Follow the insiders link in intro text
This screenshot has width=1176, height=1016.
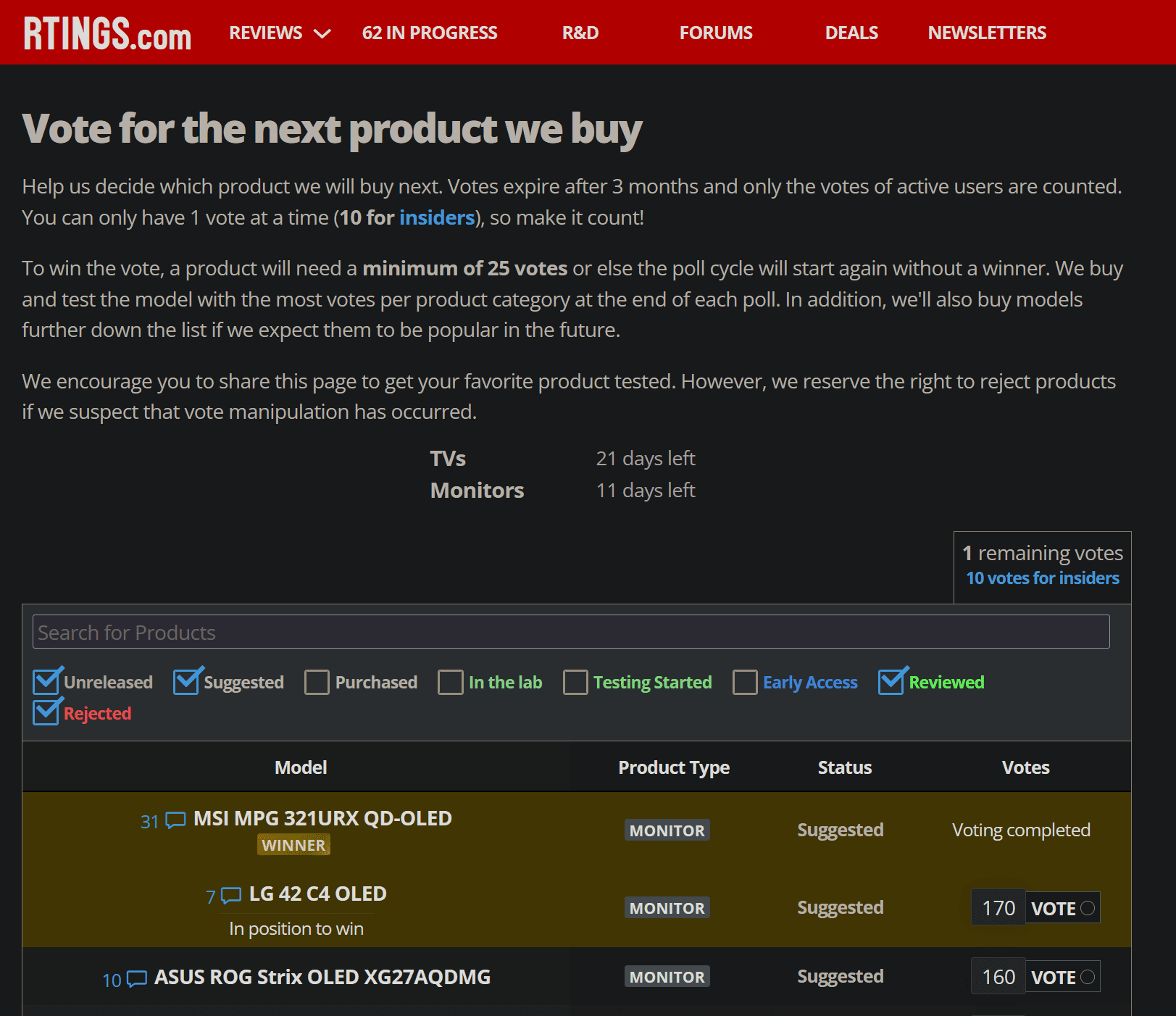(437, 217)
